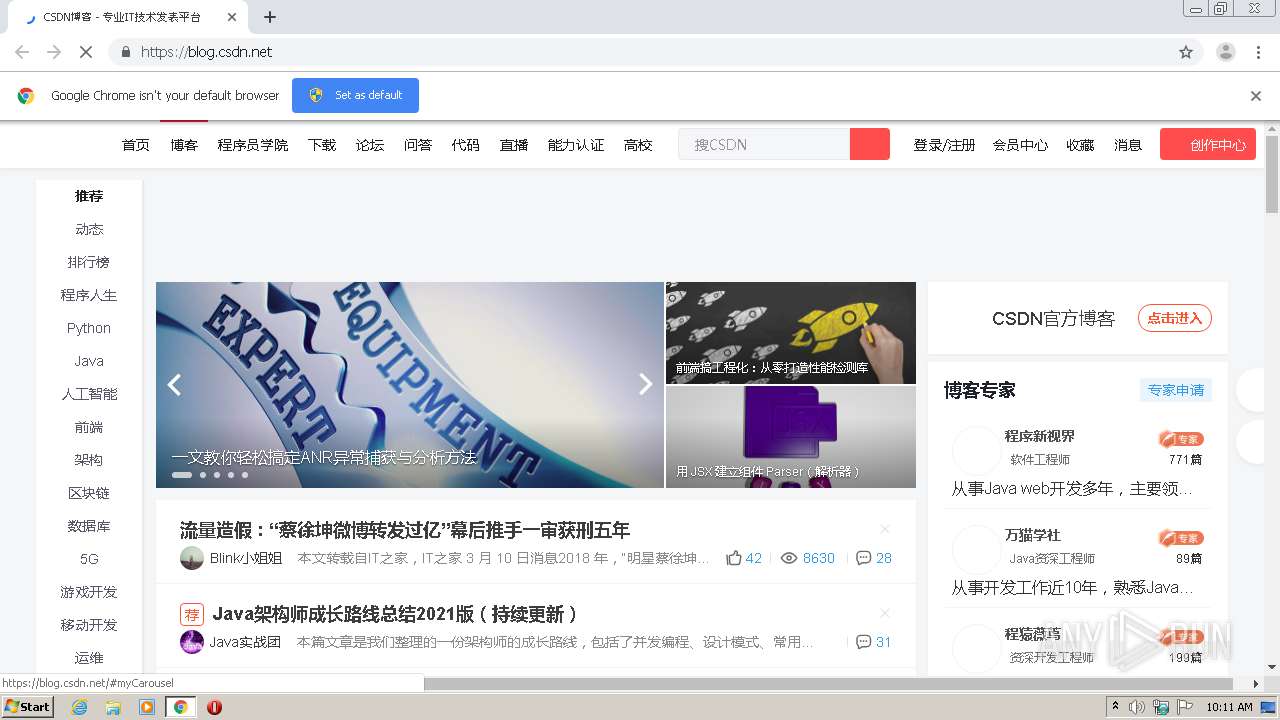This screenshot has width=1280, height=720.
Task: Click the red CSDN search button
Action: pyautogui.click(x=870, y=144)
